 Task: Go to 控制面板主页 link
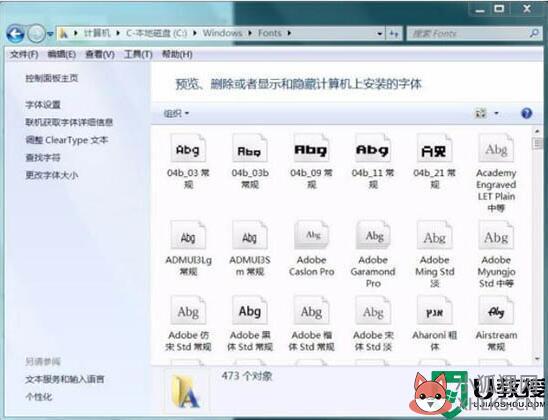point(52,78)
